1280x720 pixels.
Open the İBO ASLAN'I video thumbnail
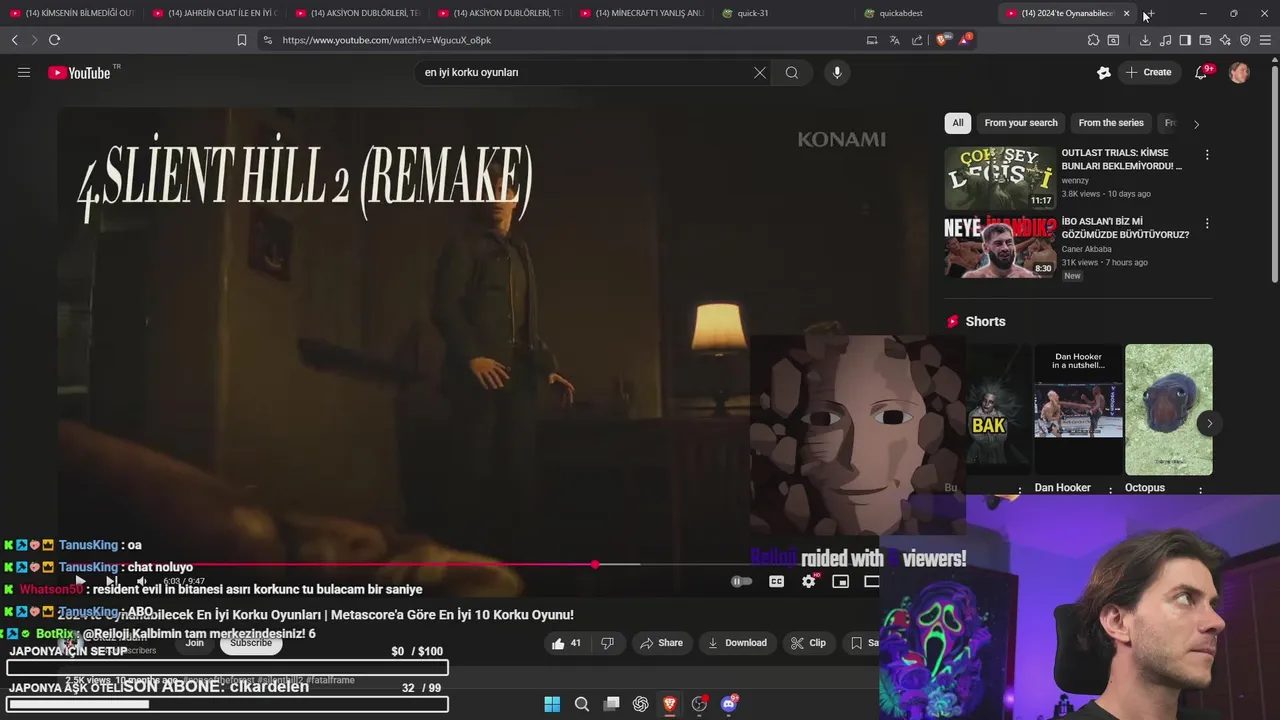coord(1000,247)
